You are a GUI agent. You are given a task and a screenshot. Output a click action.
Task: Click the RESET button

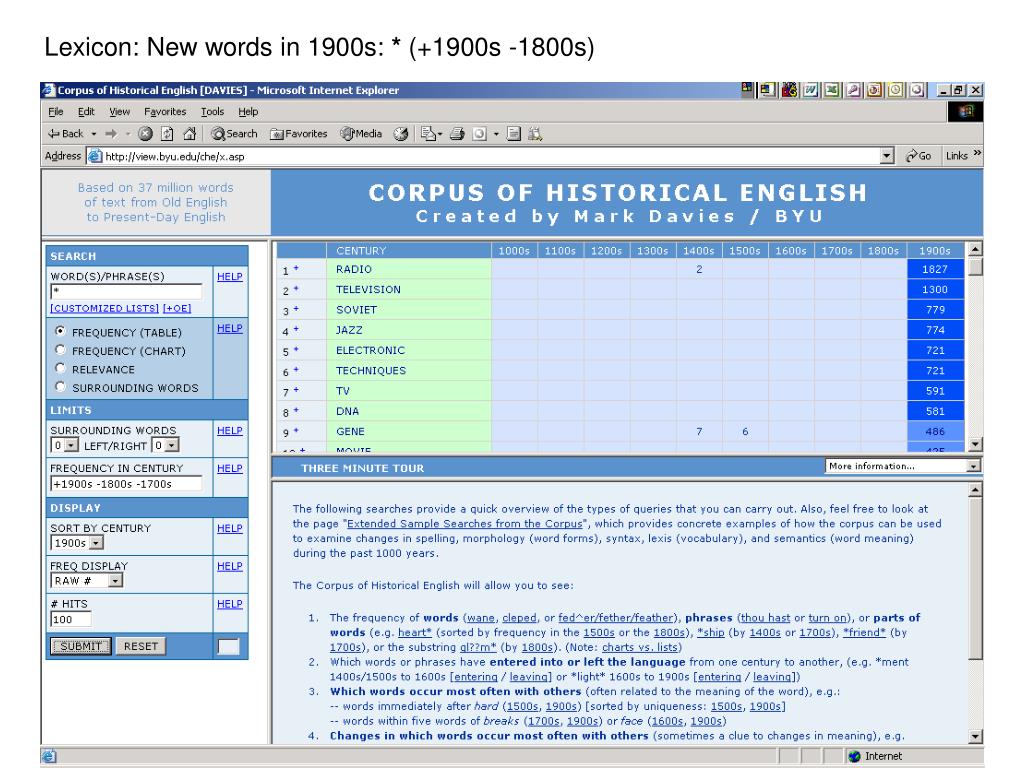[x=141, y=646]
